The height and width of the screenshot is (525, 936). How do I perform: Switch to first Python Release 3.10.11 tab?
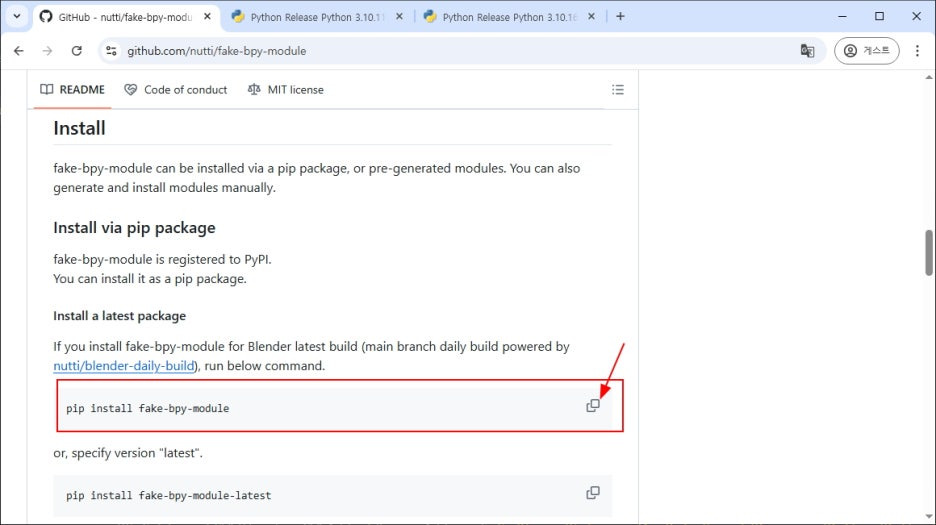(x=318, y=17)
